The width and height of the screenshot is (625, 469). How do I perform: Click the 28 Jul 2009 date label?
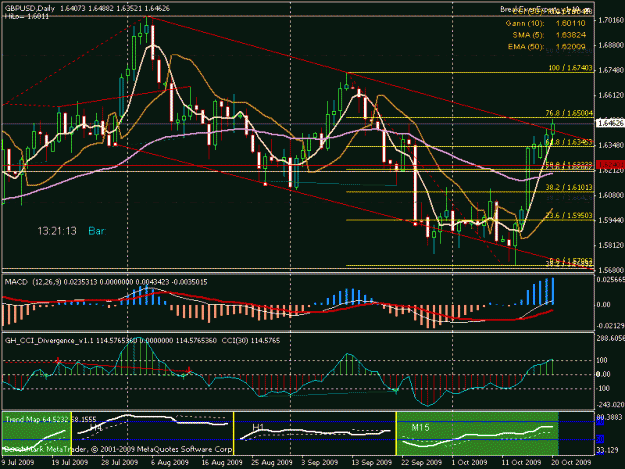(x=120, y=463)
